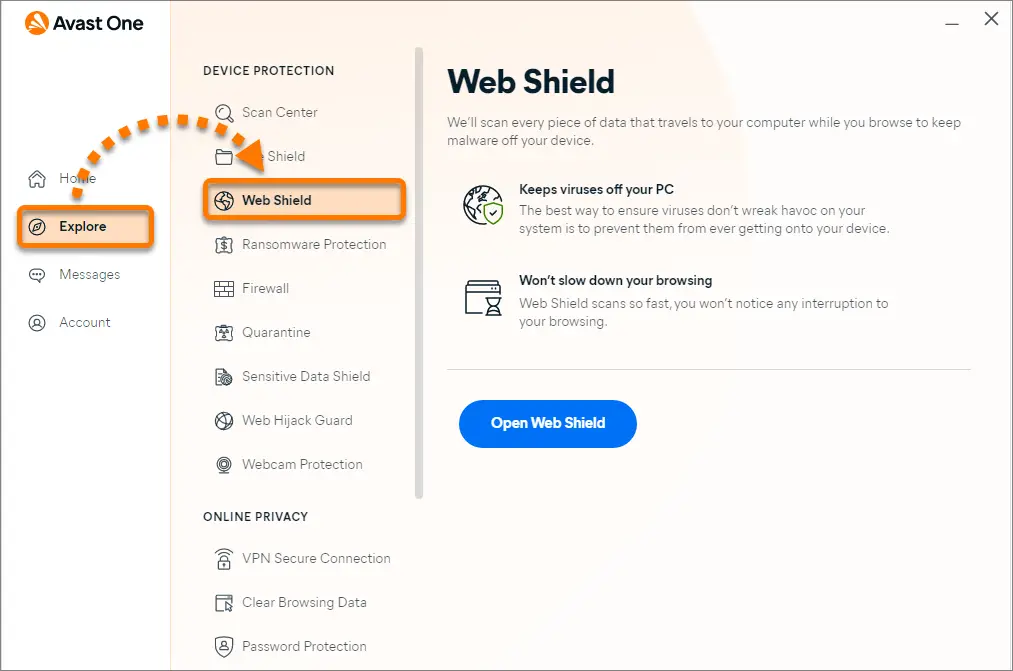Screen dimensions: 1013x671
Task: Select the Web Shield list item
Action: coord(304,200)
